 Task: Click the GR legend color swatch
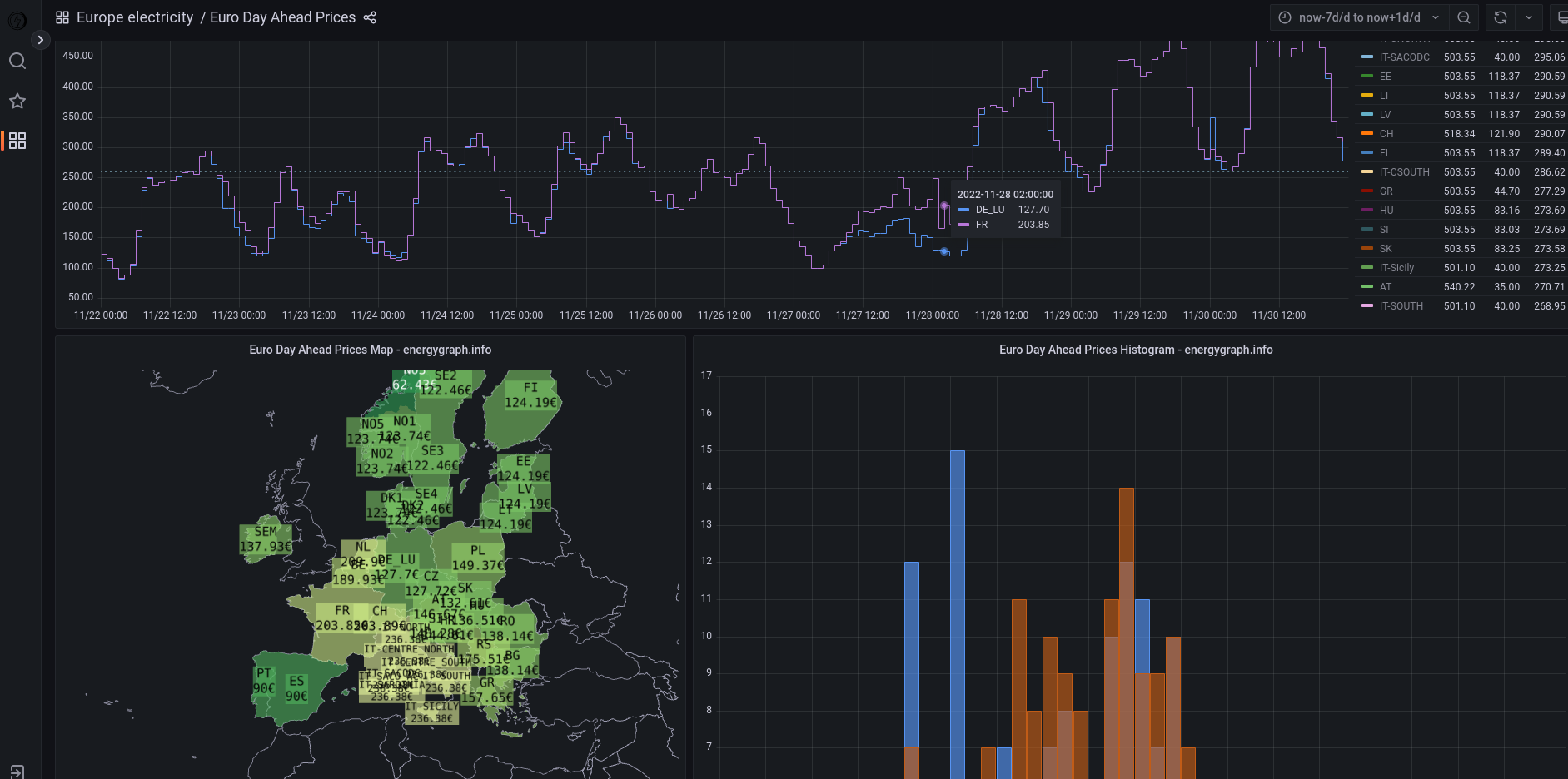1366,191
